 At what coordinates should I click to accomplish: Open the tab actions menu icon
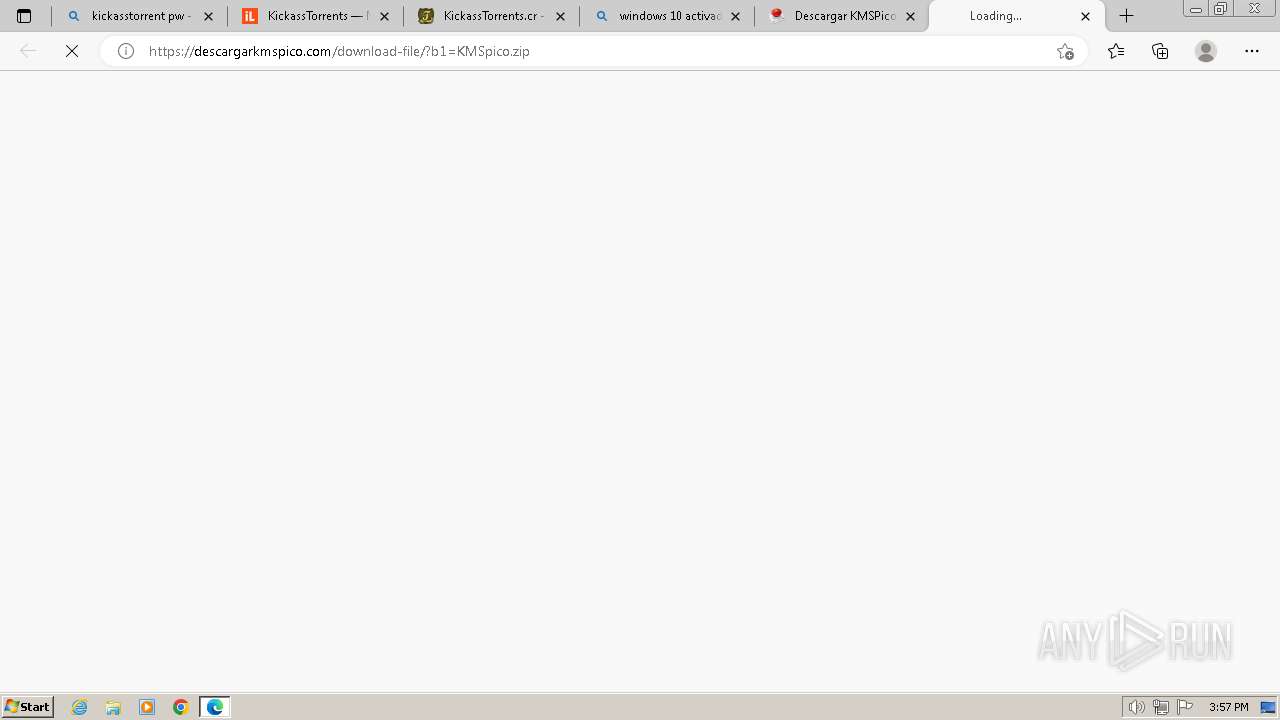pos(24,16)
